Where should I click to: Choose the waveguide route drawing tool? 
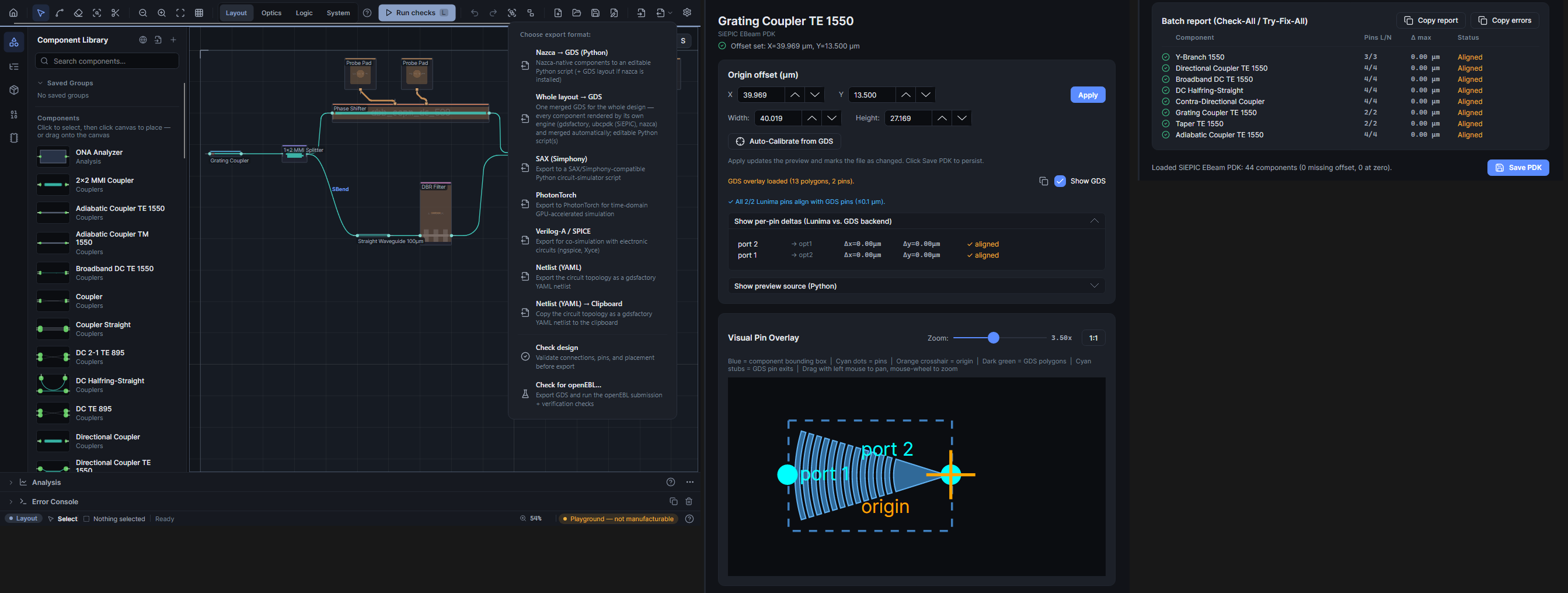60,13
